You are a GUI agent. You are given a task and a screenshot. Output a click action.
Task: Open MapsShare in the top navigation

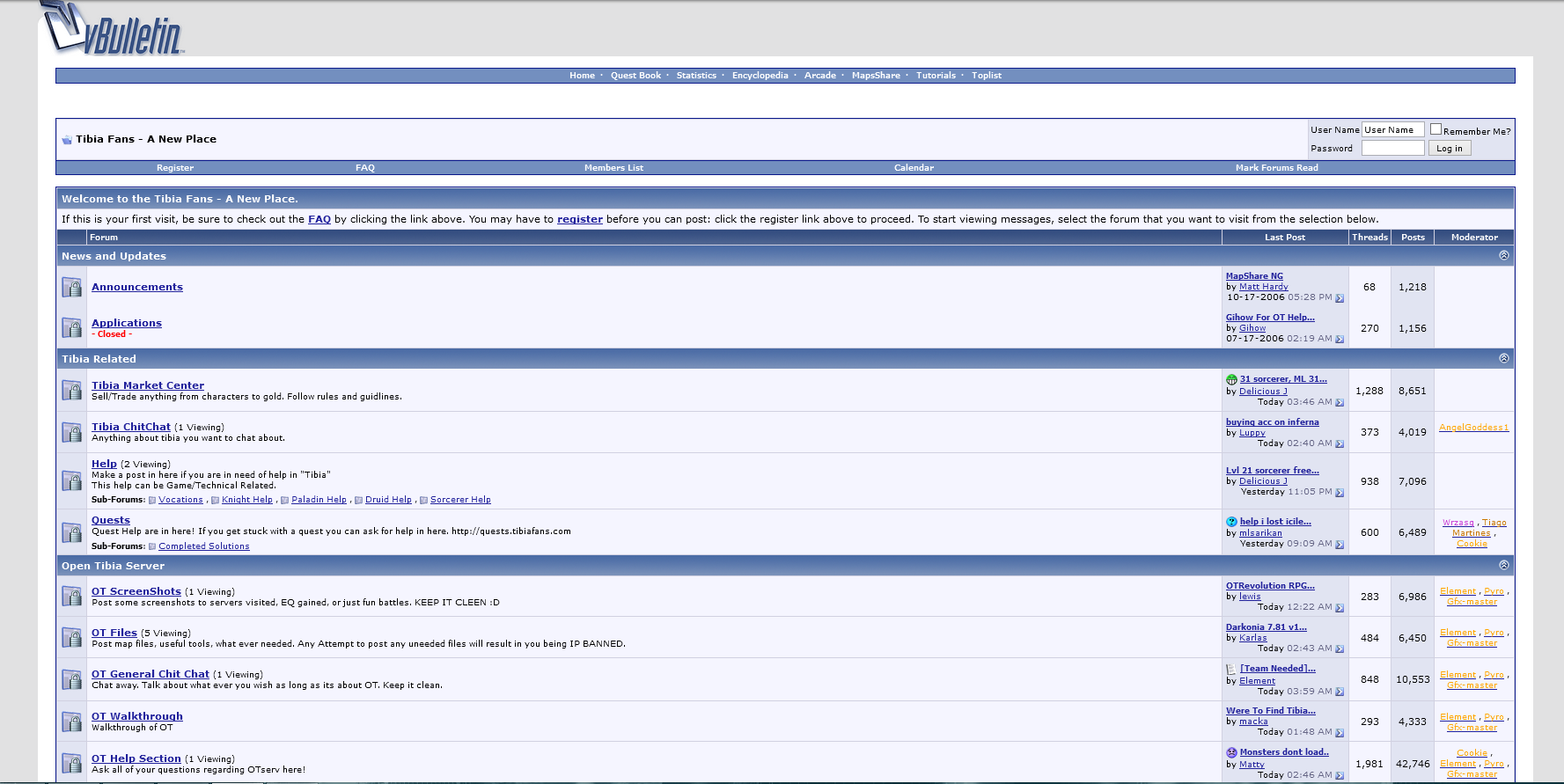tap(876, 76)
